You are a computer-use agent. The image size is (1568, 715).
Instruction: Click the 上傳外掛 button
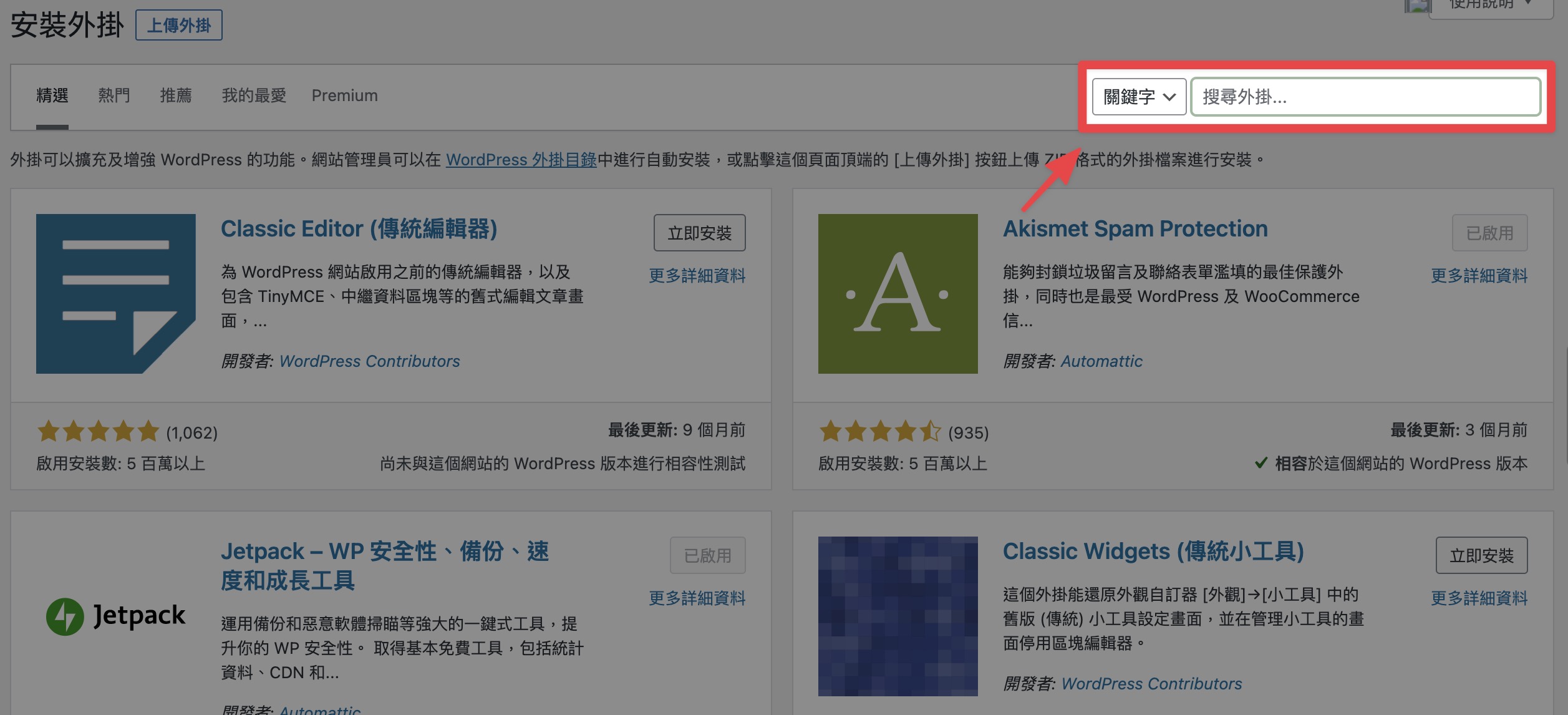click(x=179, y=26)
